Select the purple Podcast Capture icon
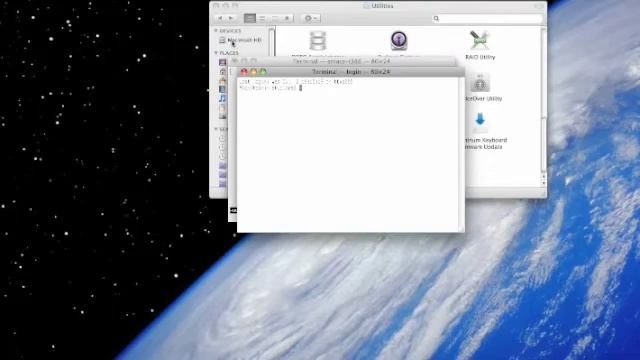 399,40
